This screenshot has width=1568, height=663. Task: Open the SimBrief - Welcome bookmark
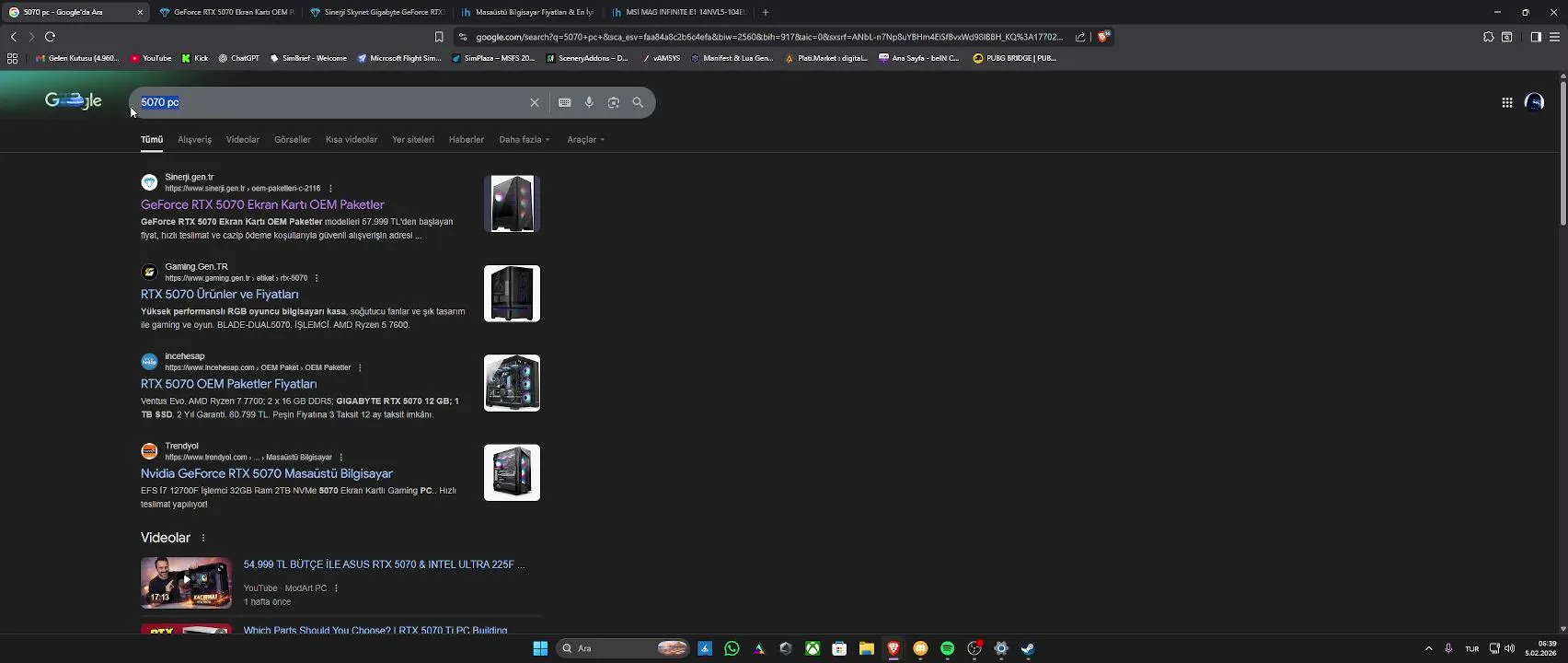coord(308,58)
